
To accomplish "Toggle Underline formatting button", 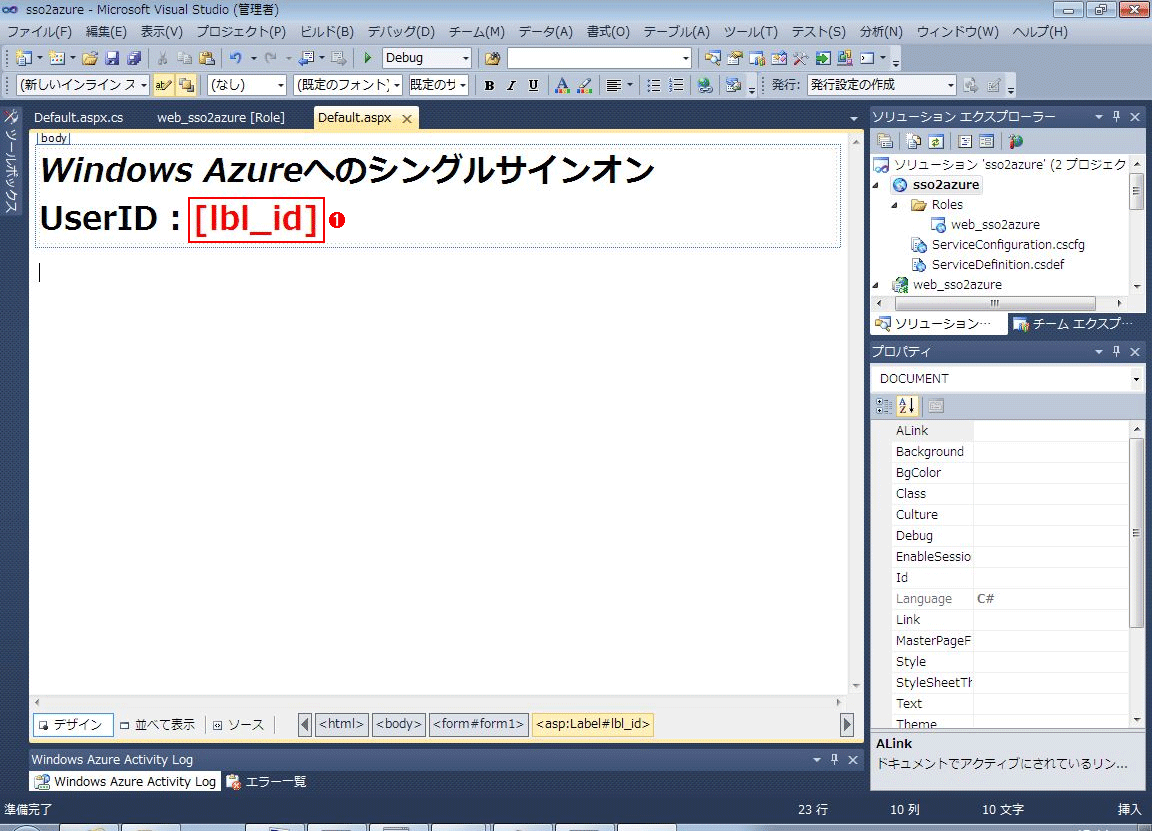I will pyautogui.click(x=533, y=85).
